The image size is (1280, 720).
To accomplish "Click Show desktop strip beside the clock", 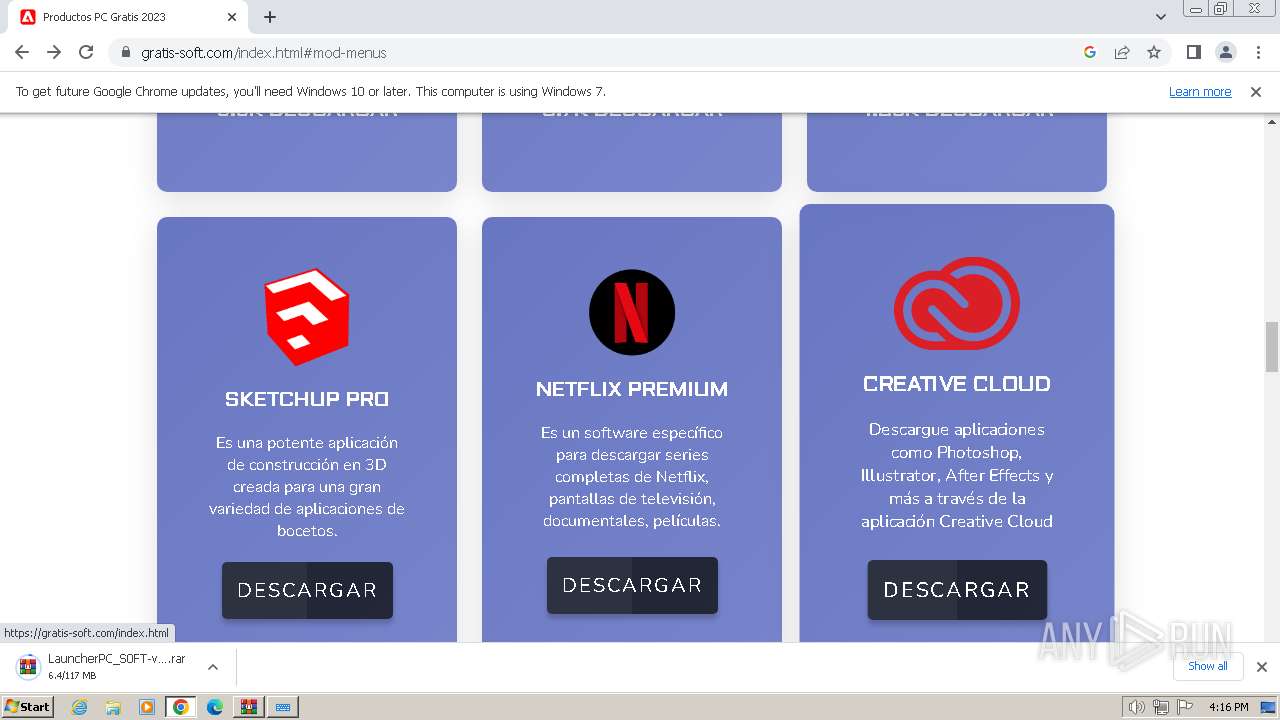I will pos(1269,707).
